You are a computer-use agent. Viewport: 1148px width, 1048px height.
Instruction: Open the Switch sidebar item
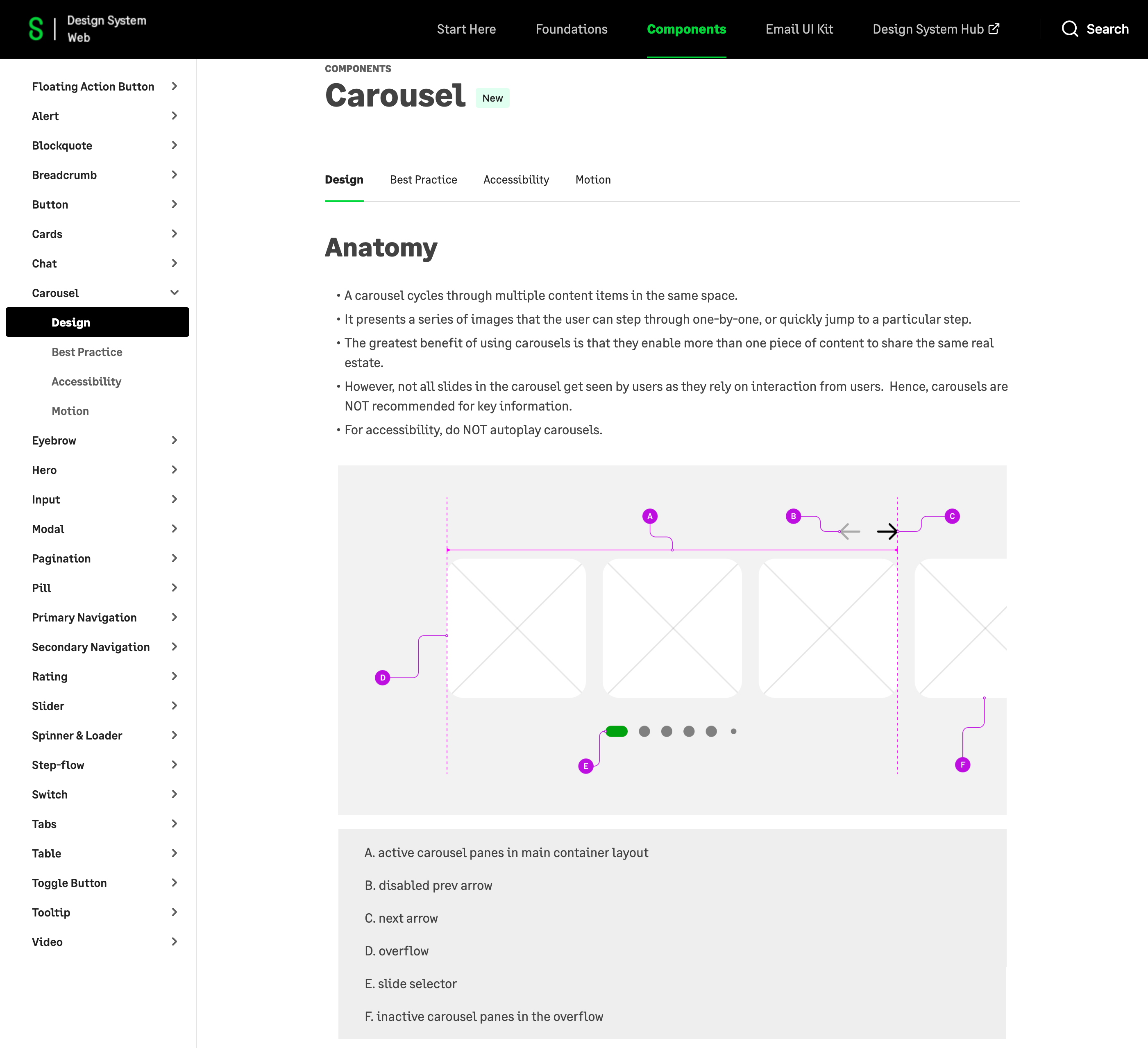(x=50, y=794)
